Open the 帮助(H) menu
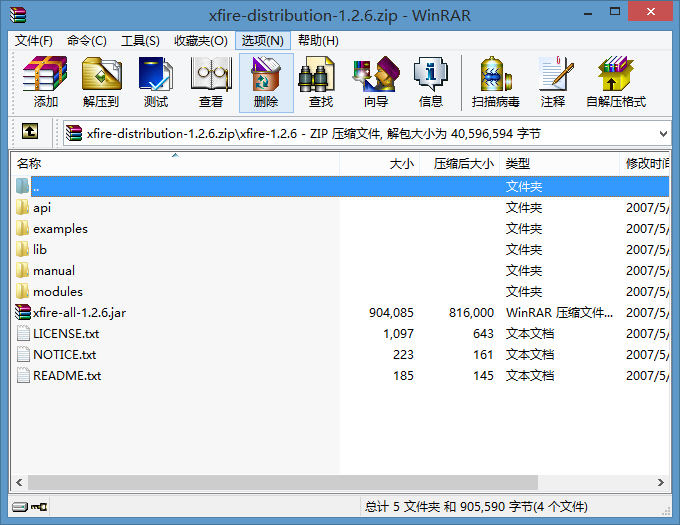Screen dimensions: 680x525 318,41
